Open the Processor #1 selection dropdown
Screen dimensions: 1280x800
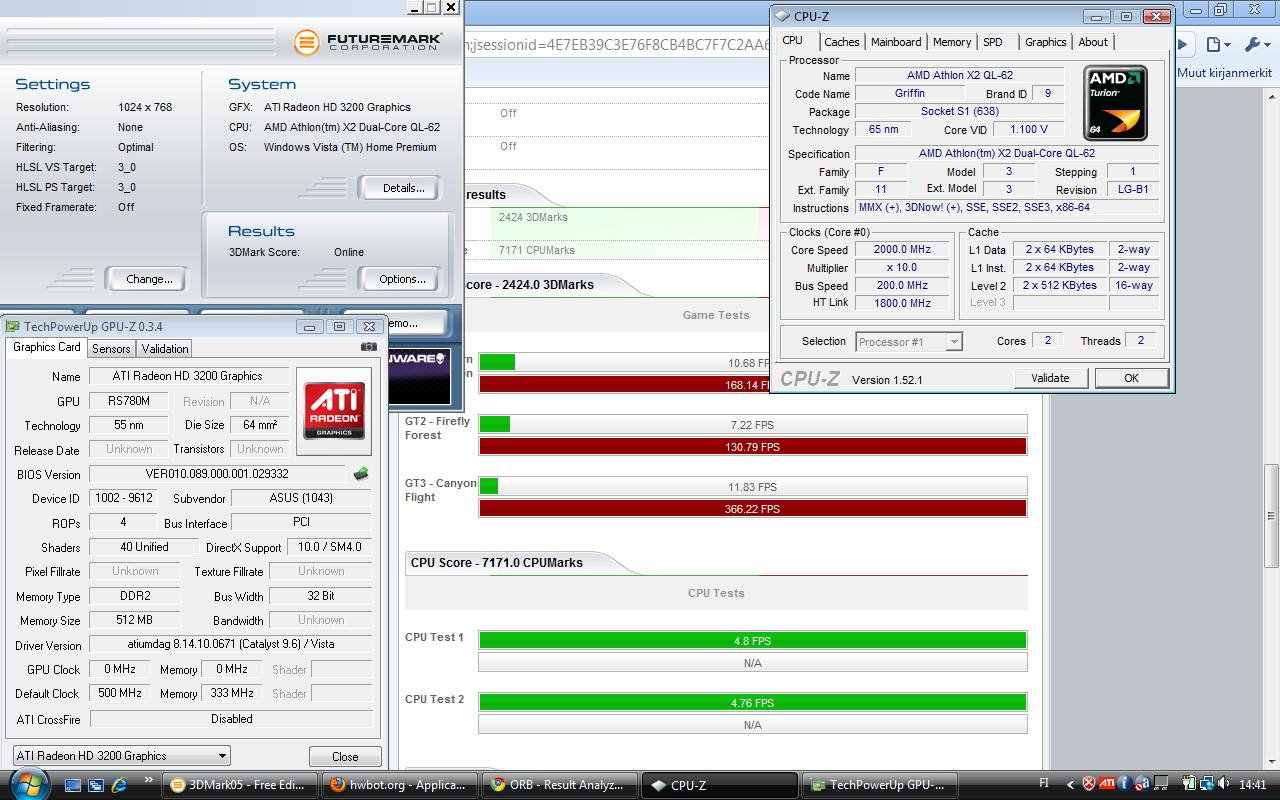(909, 342)
